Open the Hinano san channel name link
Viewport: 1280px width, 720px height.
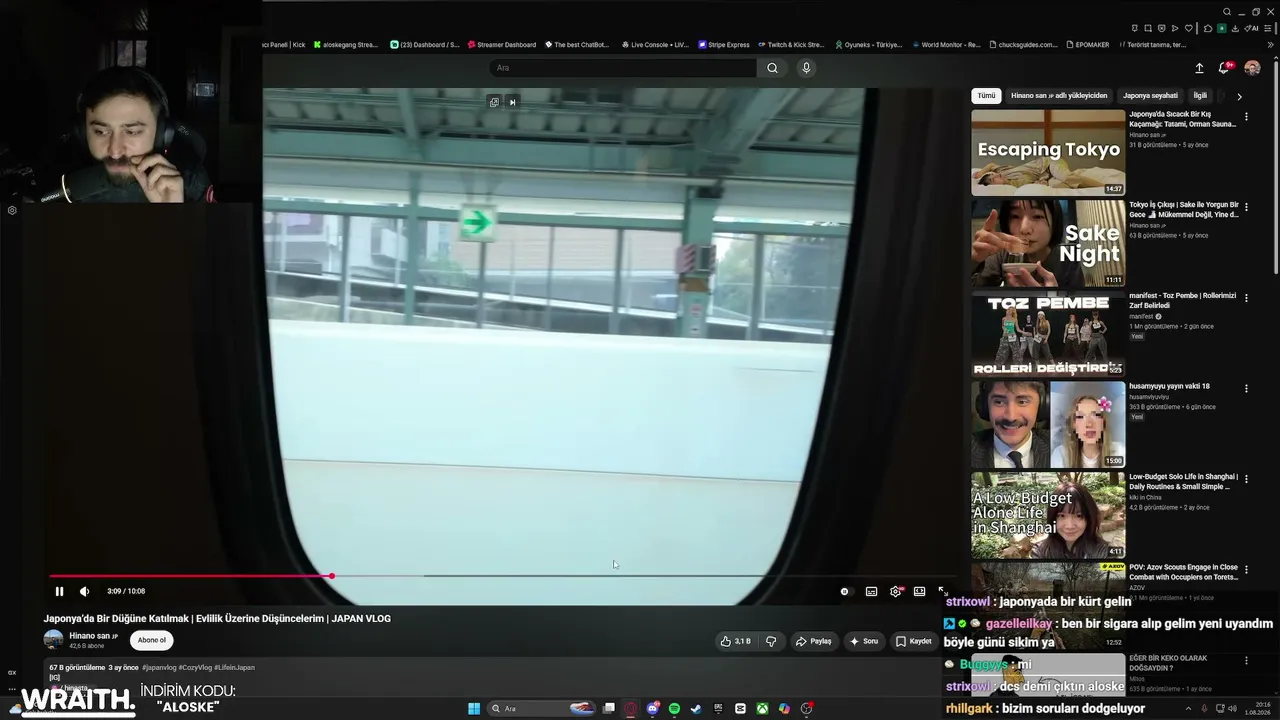[x=93, y=636]
